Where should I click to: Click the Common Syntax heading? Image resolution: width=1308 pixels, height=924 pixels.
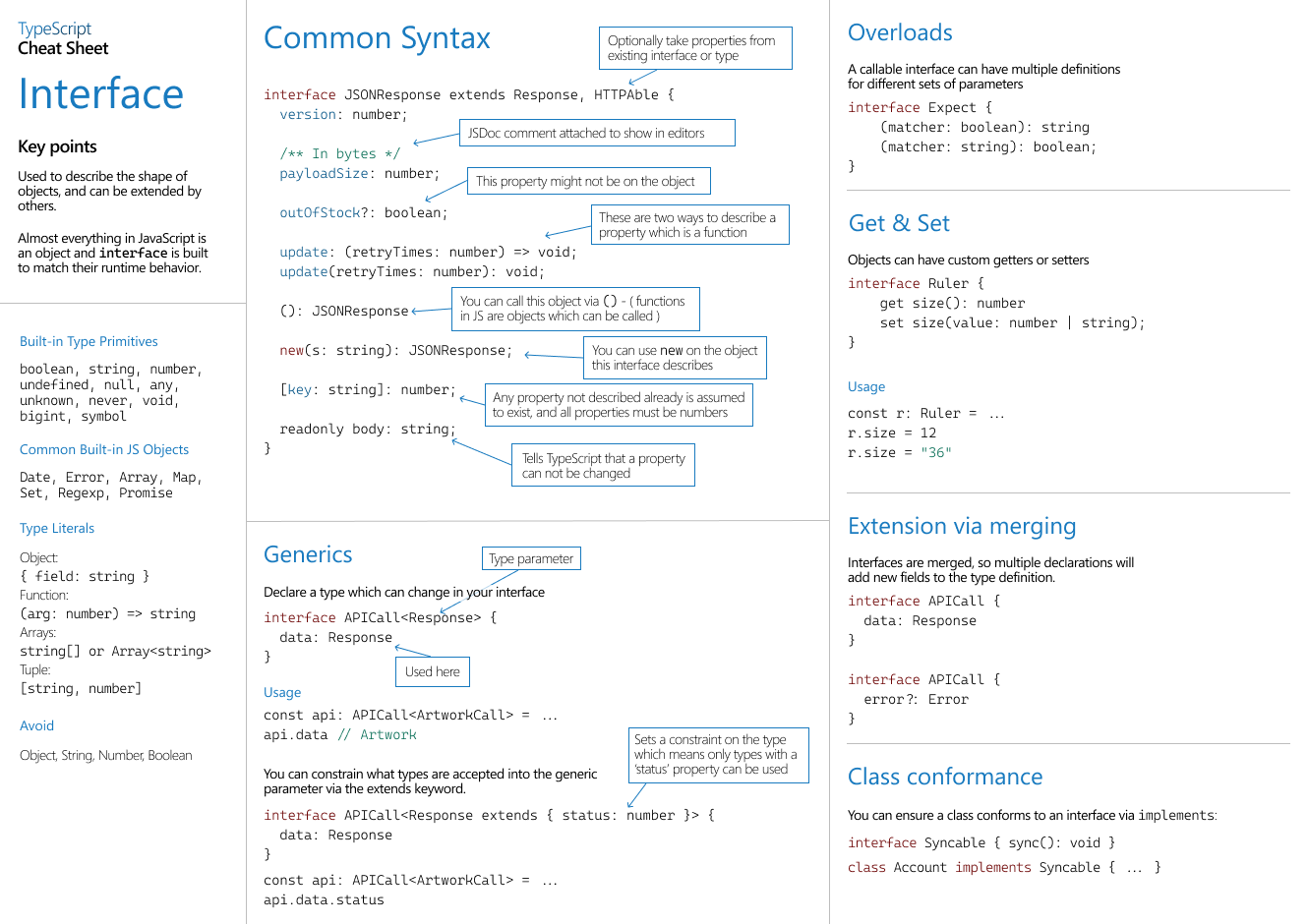(x=377, y=37)
